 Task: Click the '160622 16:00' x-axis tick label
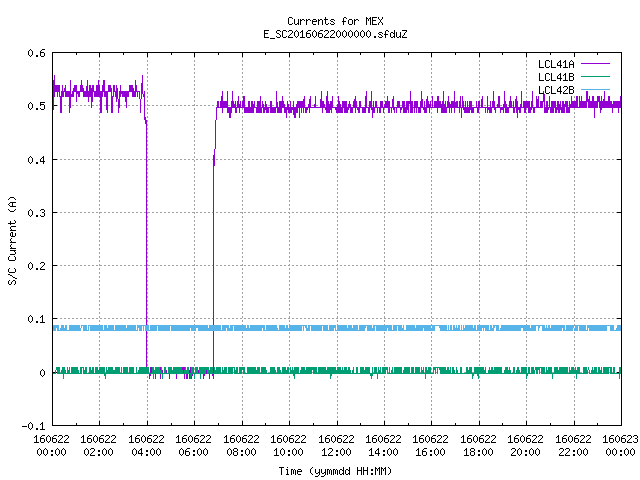tap(431, 446)
